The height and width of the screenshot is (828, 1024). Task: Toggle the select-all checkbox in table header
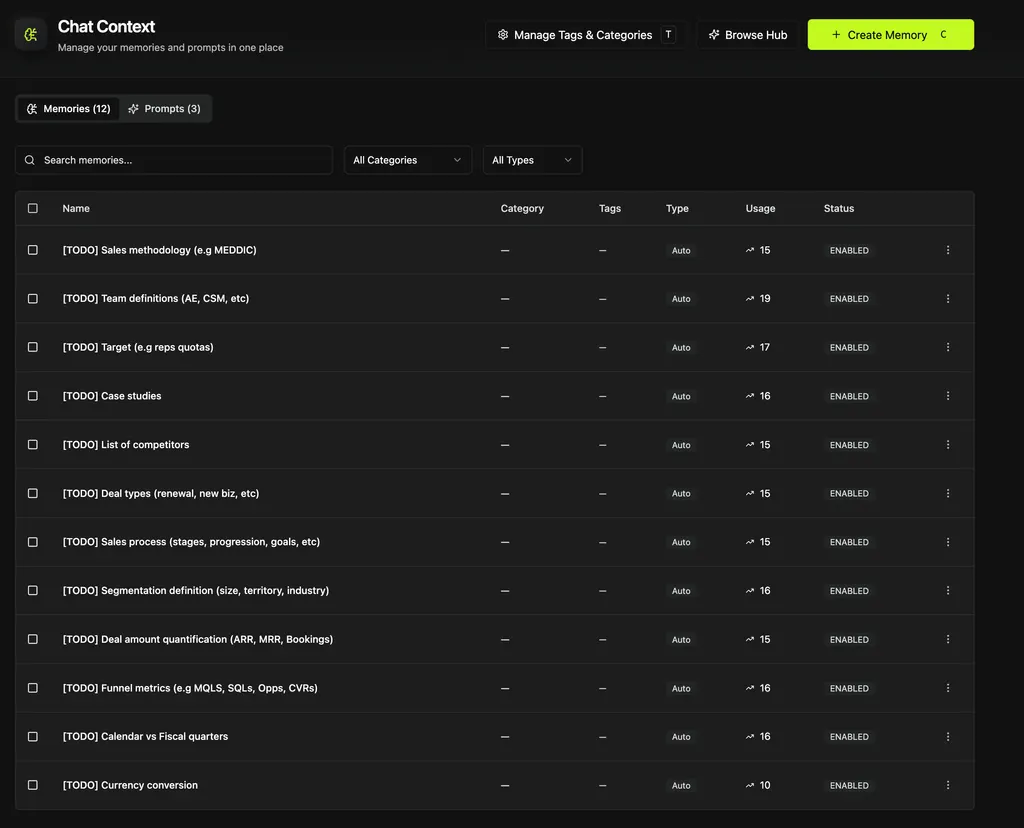tap(33, 208)
